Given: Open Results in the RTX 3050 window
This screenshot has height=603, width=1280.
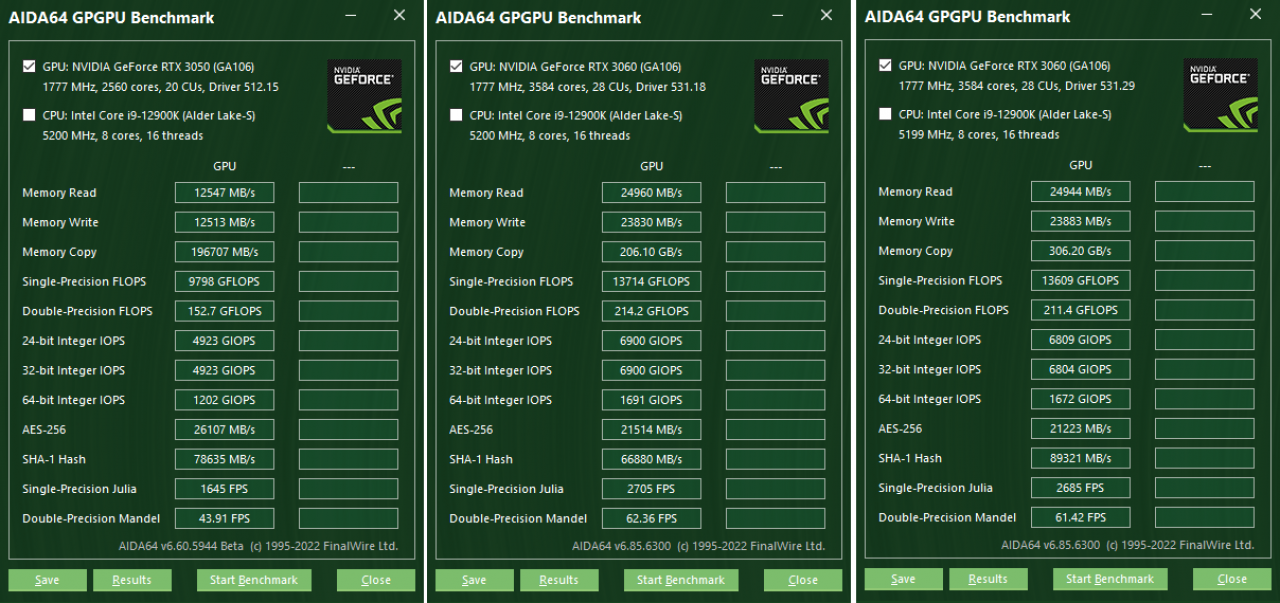Looking at the screenshot, I should tap(132, 580).
